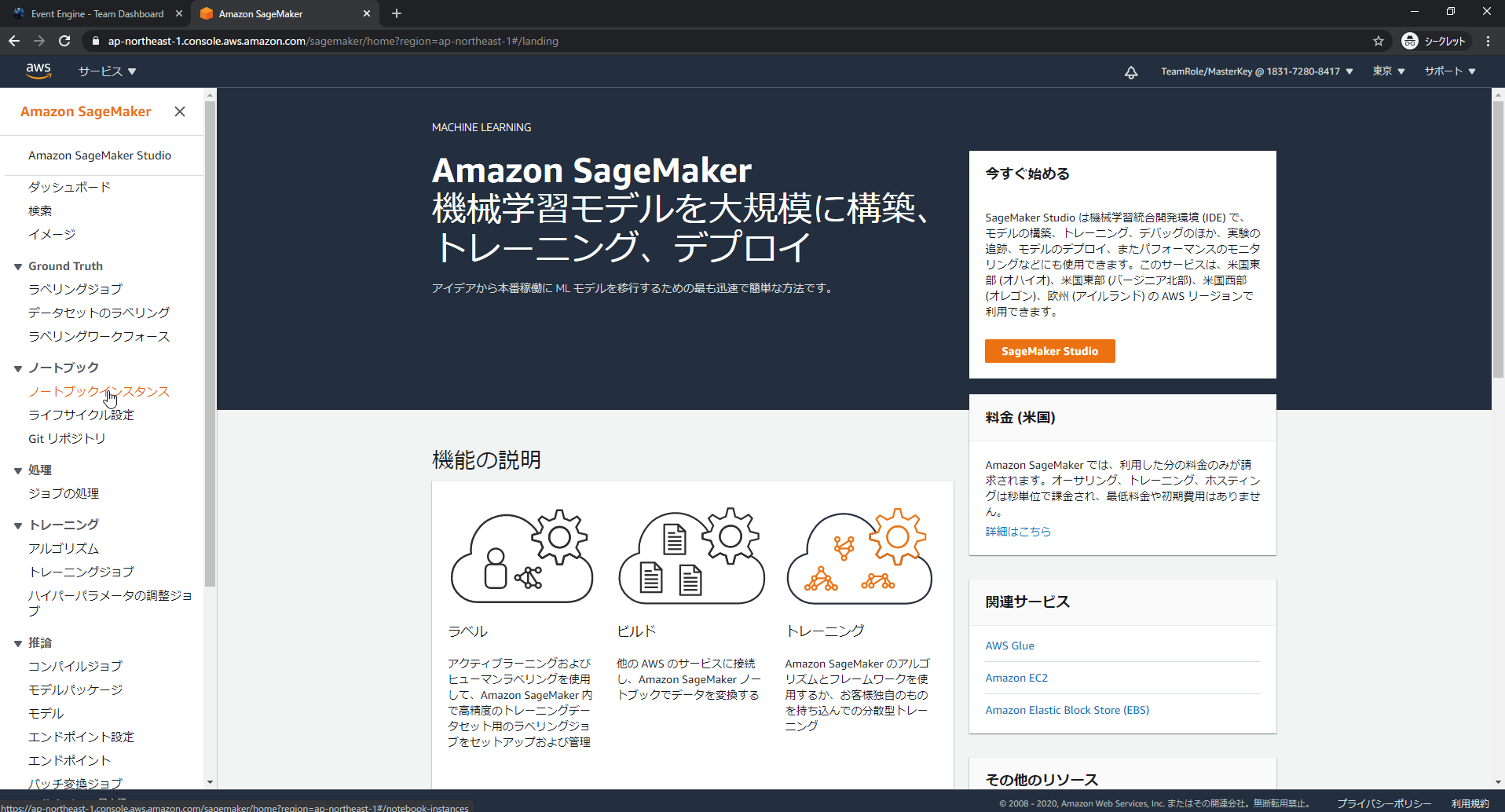Image resolution: width=1505 pixels, height=812 pixels.
Task: Open ダッシュボード in sidebar
Action: (69, 187)
